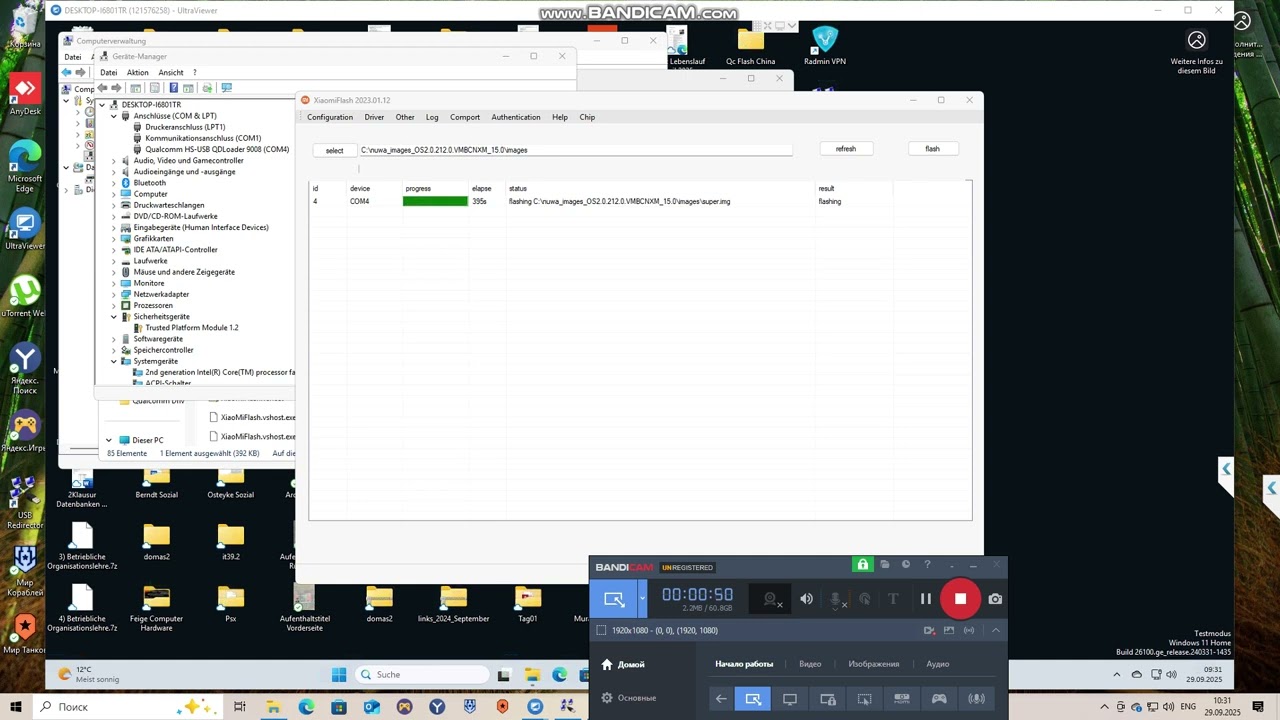Stop the Bandicam recording
This screenshot has width=1280, height=720.
[x=960, y=599]
